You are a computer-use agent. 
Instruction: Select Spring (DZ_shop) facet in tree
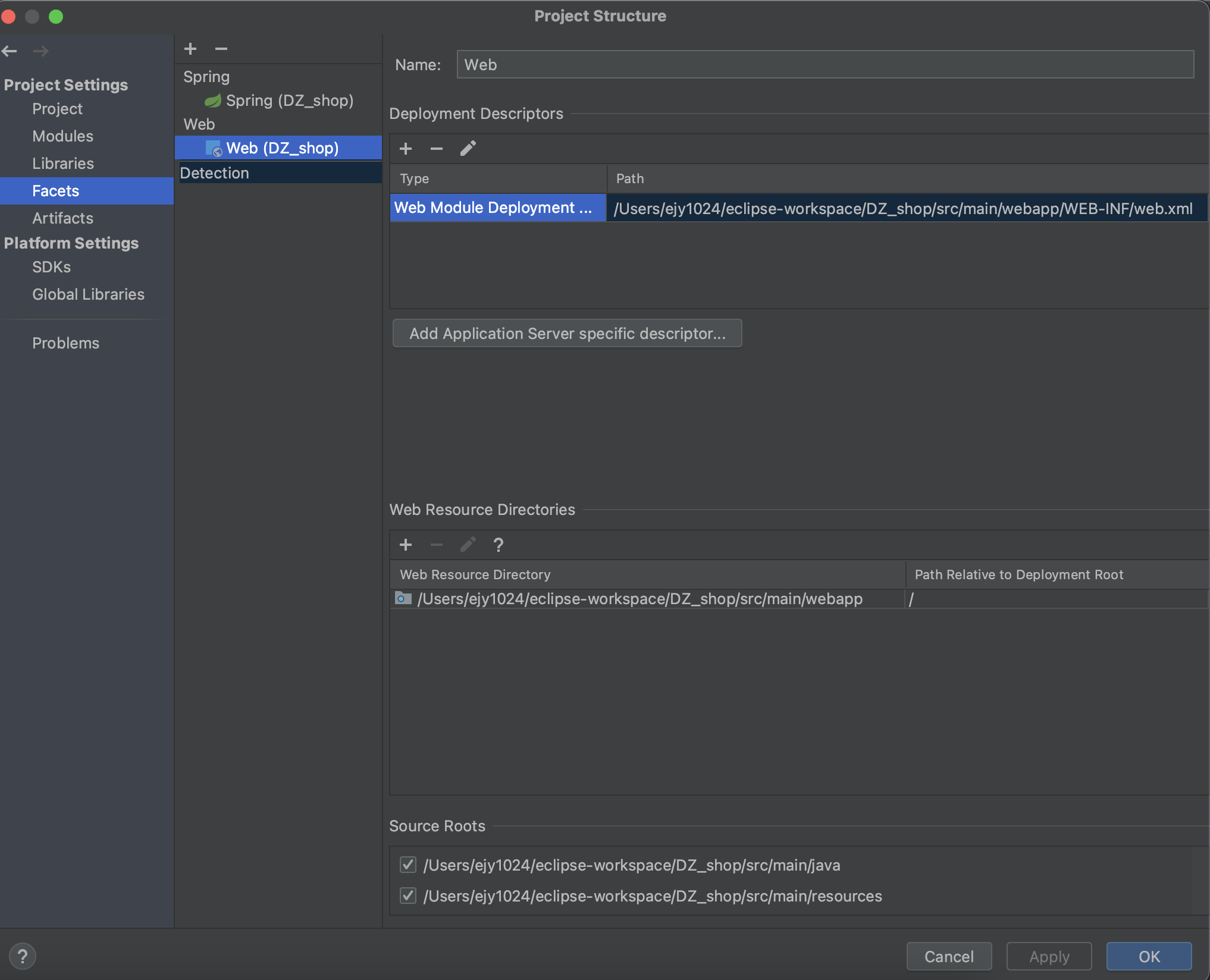pyautogui.click(x=289, y=100)
